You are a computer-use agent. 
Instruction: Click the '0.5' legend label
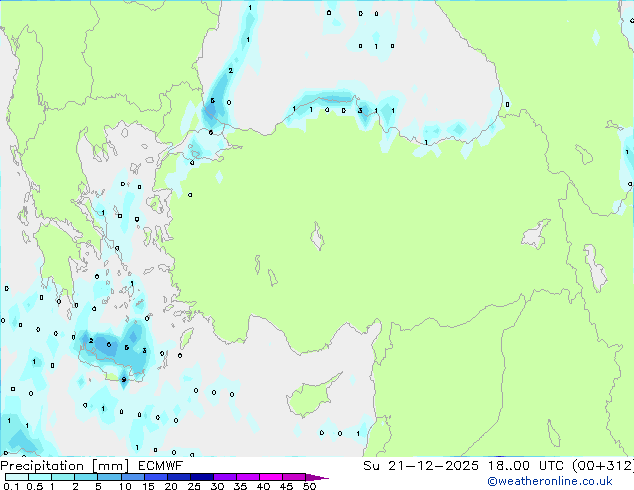pyautogui.click(x=34, y=486)
